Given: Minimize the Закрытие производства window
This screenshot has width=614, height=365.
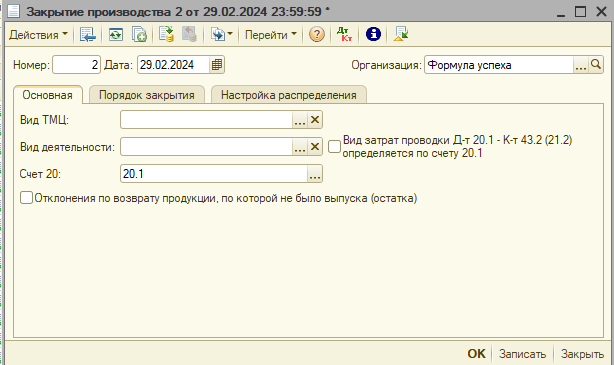Looking at the screenshot, I should click(561, 12).
